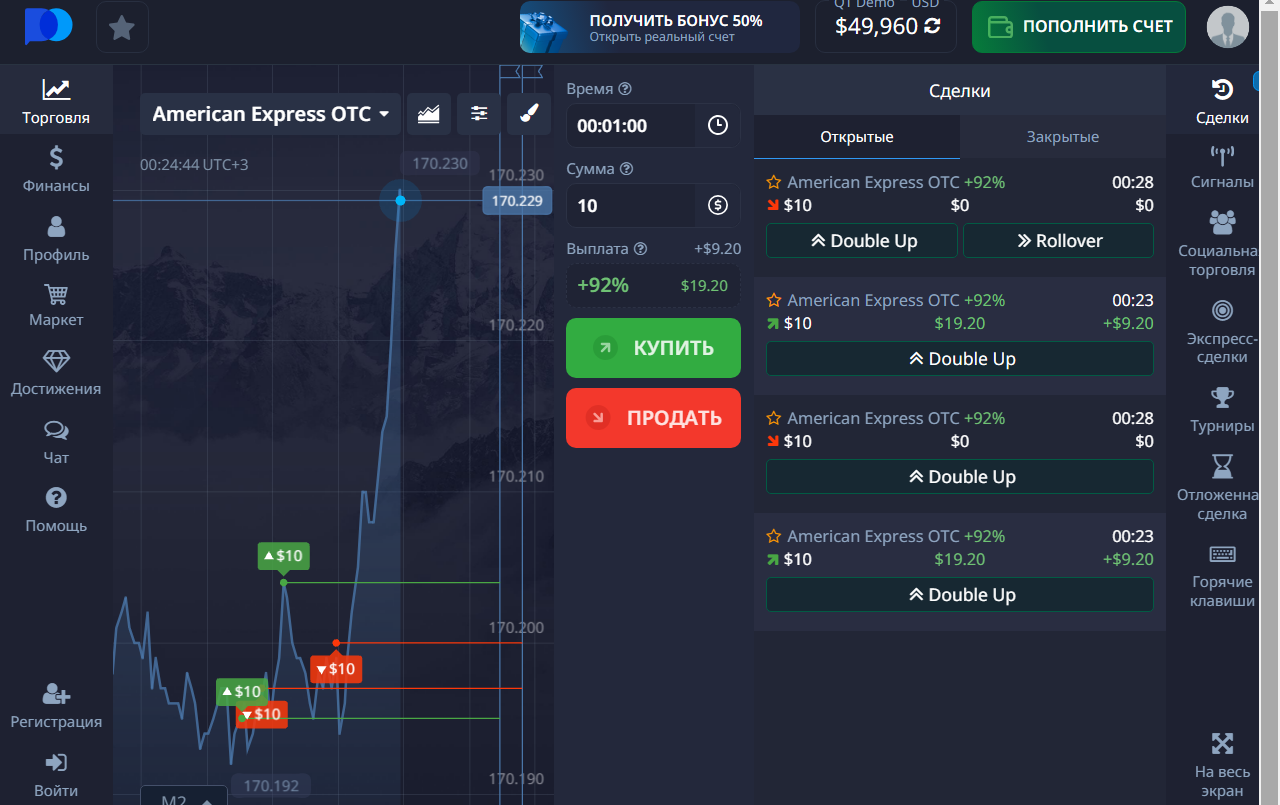Click Double Up on fourth trade

(x=960, y=595)
